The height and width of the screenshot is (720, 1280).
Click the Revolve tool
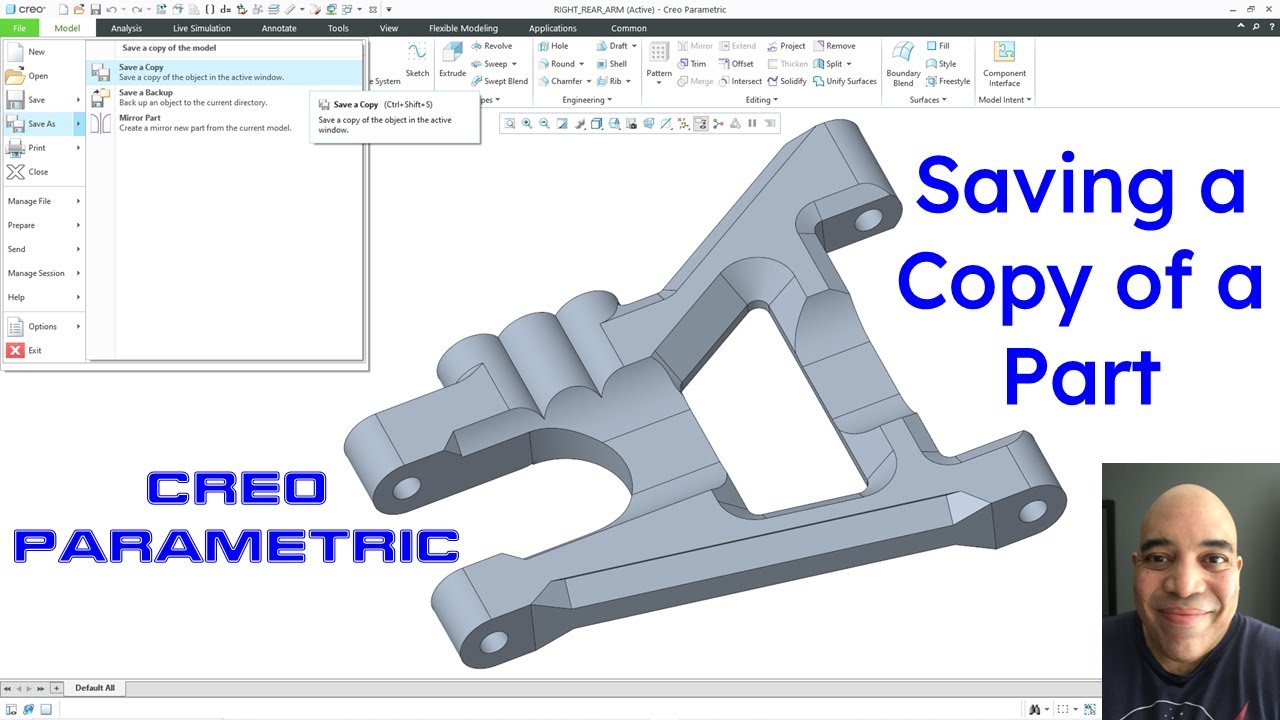tap(491, 46)
